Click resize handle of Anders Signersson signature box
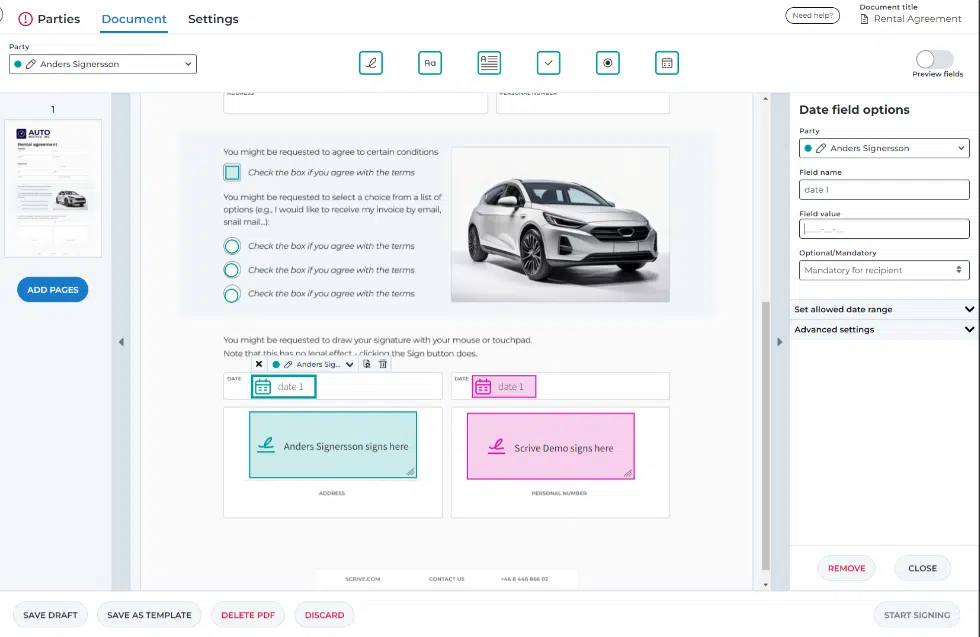This screenshot has height=637, width=980. [x=410, y=472]
